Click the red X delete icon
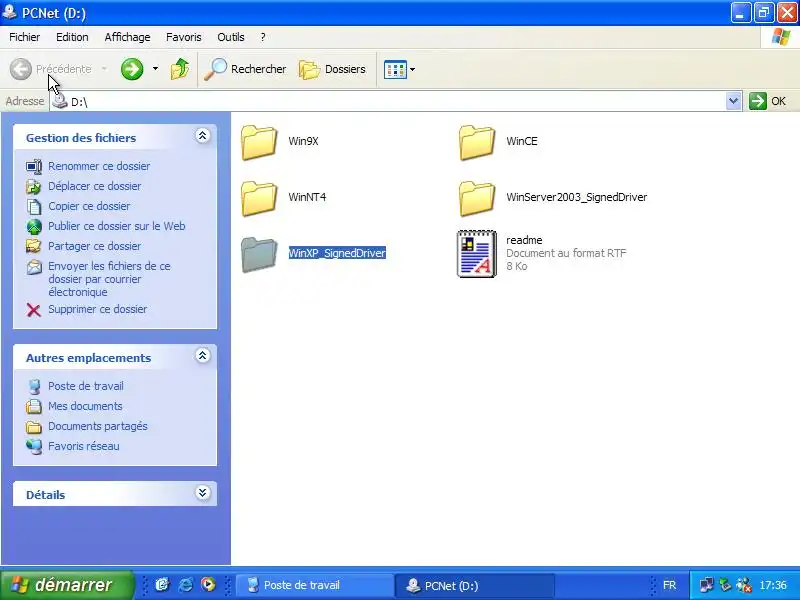This screenshot has height=600, width=800. click(34, 310)
